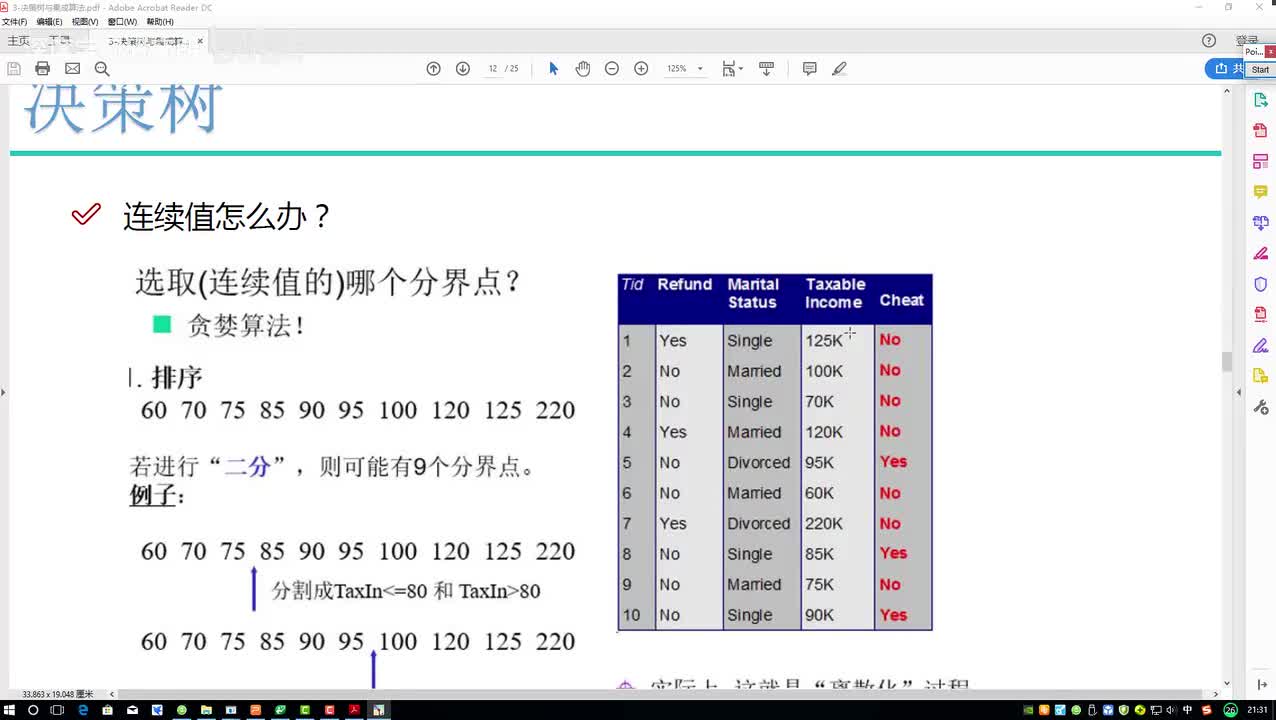Open the 编辑(E) menu
This screenshot has height=720, width=1276.
49,21
